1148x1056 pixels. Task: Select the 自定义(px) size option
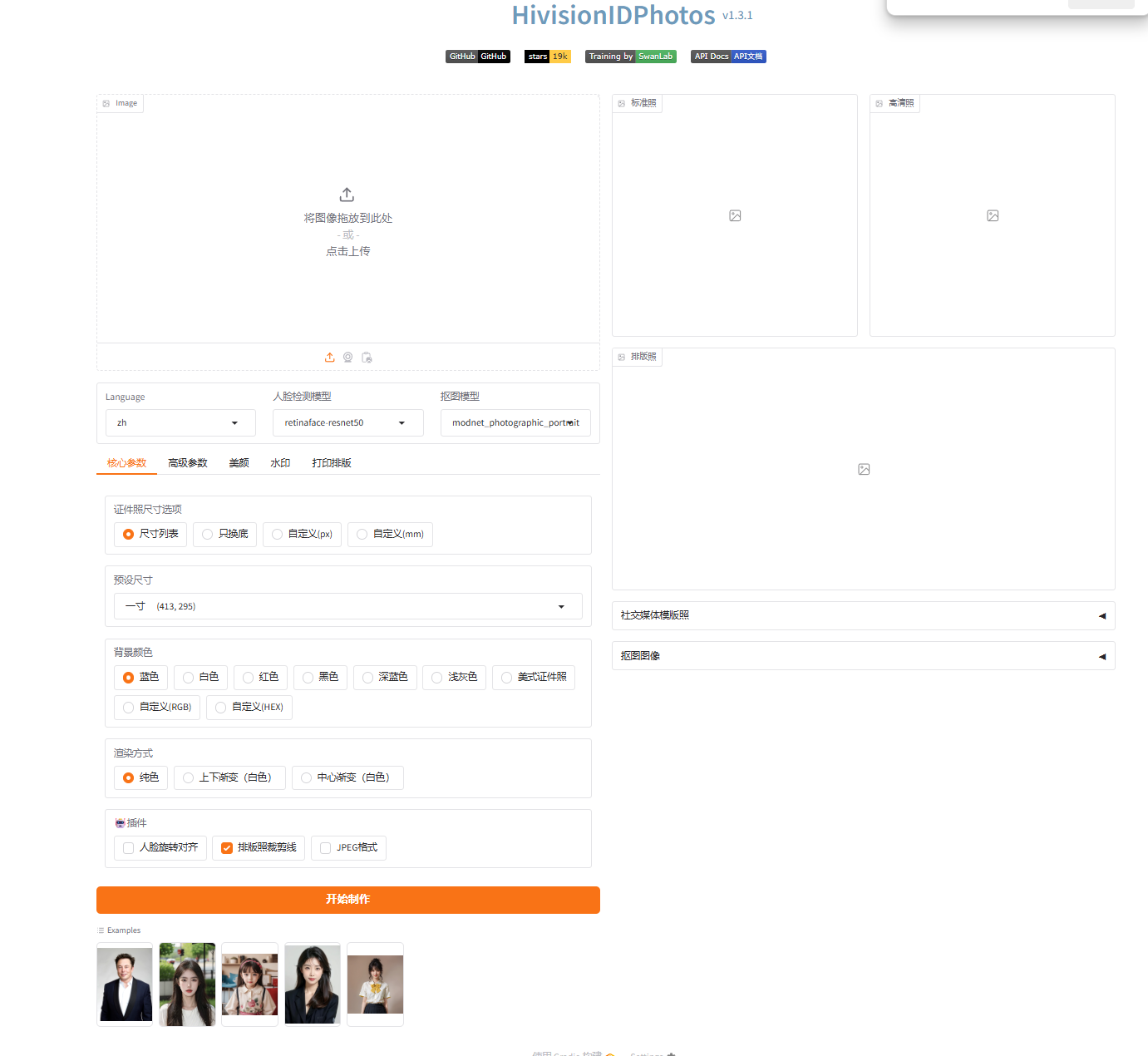pos(302,534)
